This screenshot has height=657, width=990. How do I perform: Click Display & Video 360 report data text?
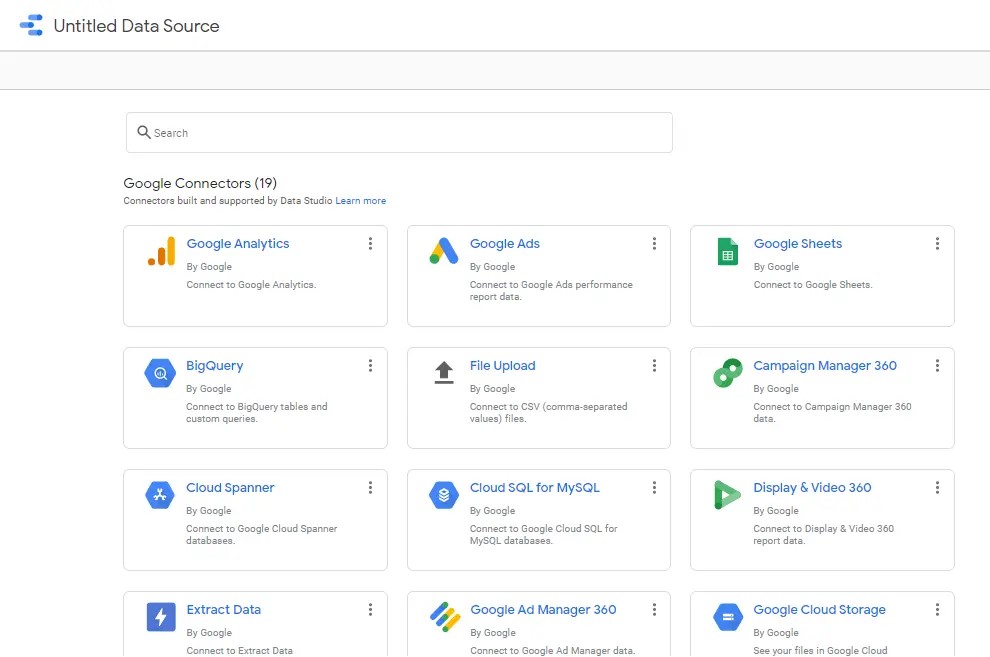coord(823,535)
